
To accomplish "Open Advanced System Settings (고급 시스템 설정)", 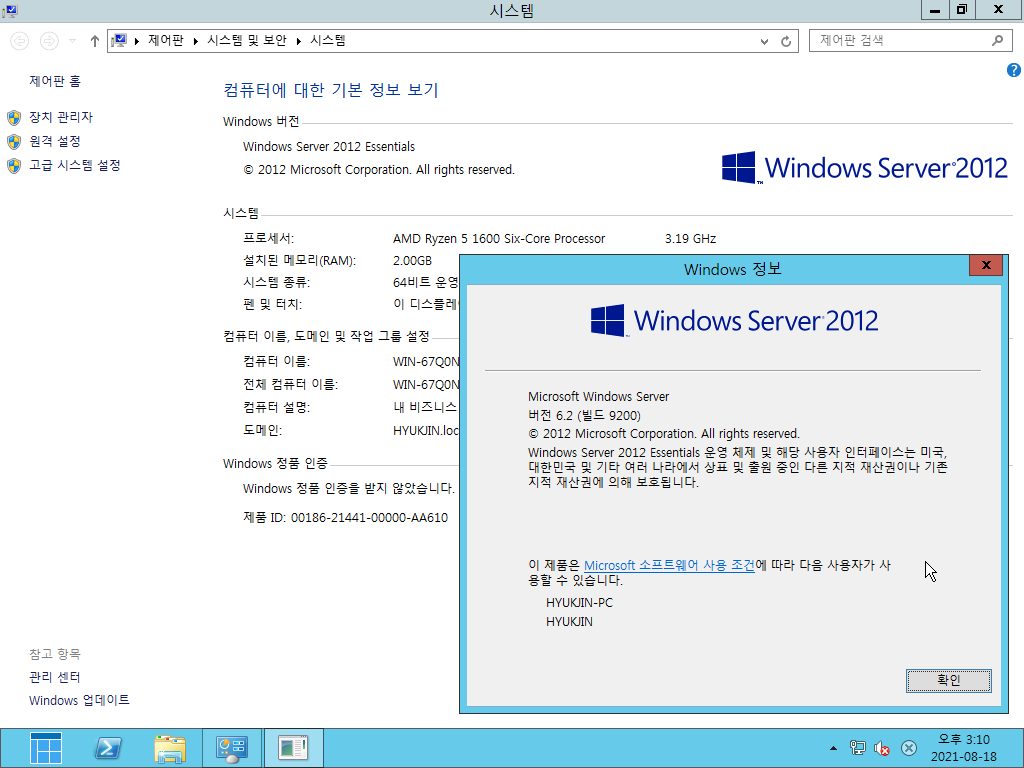I will tap(74, 166).
